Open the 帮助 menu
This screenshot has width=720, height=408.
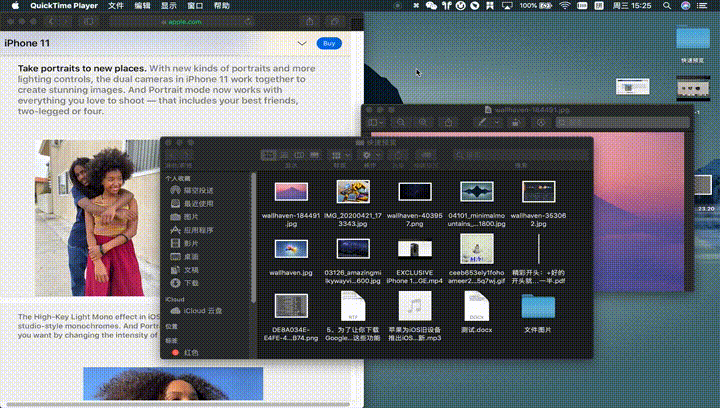coord(222,6)
